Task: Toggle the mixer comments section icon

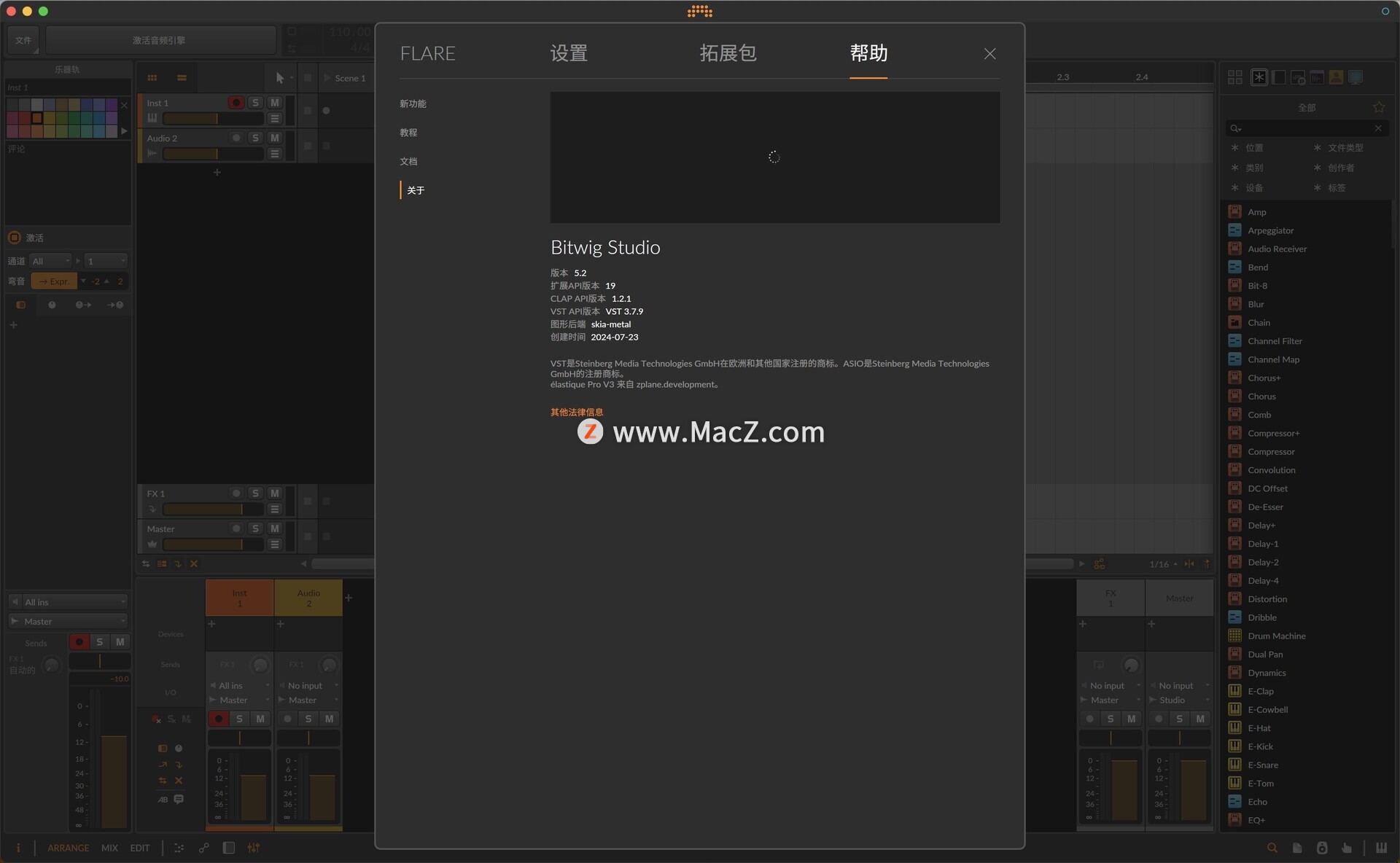Action: point(179,800)
